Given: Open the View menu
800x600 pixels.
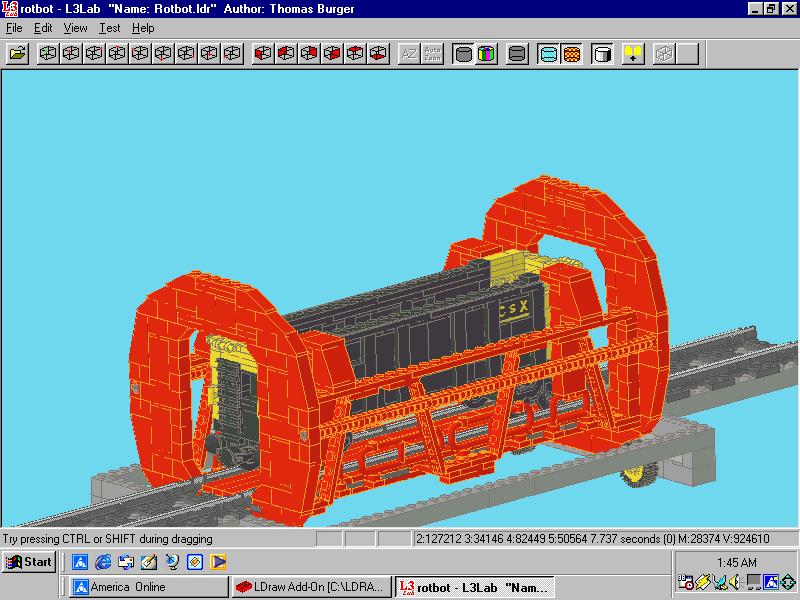Looking at the screenshot, I should (x=76, y=28).
